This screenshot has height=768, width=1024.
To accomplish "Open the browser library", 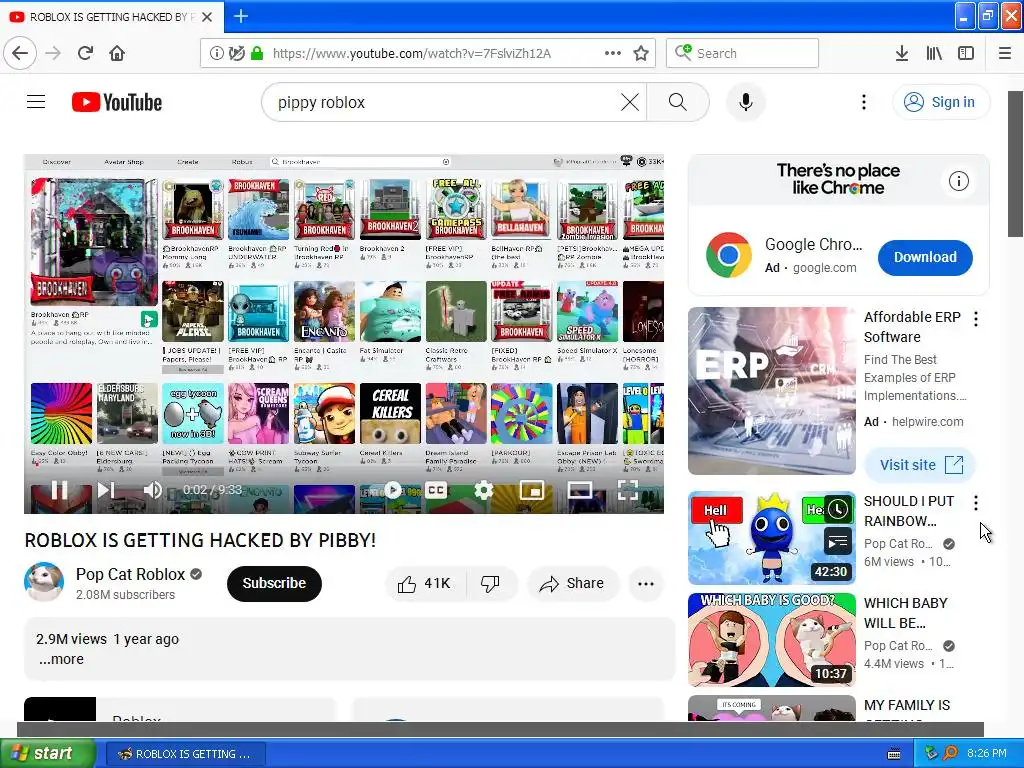I will click(x=934, y=54).
